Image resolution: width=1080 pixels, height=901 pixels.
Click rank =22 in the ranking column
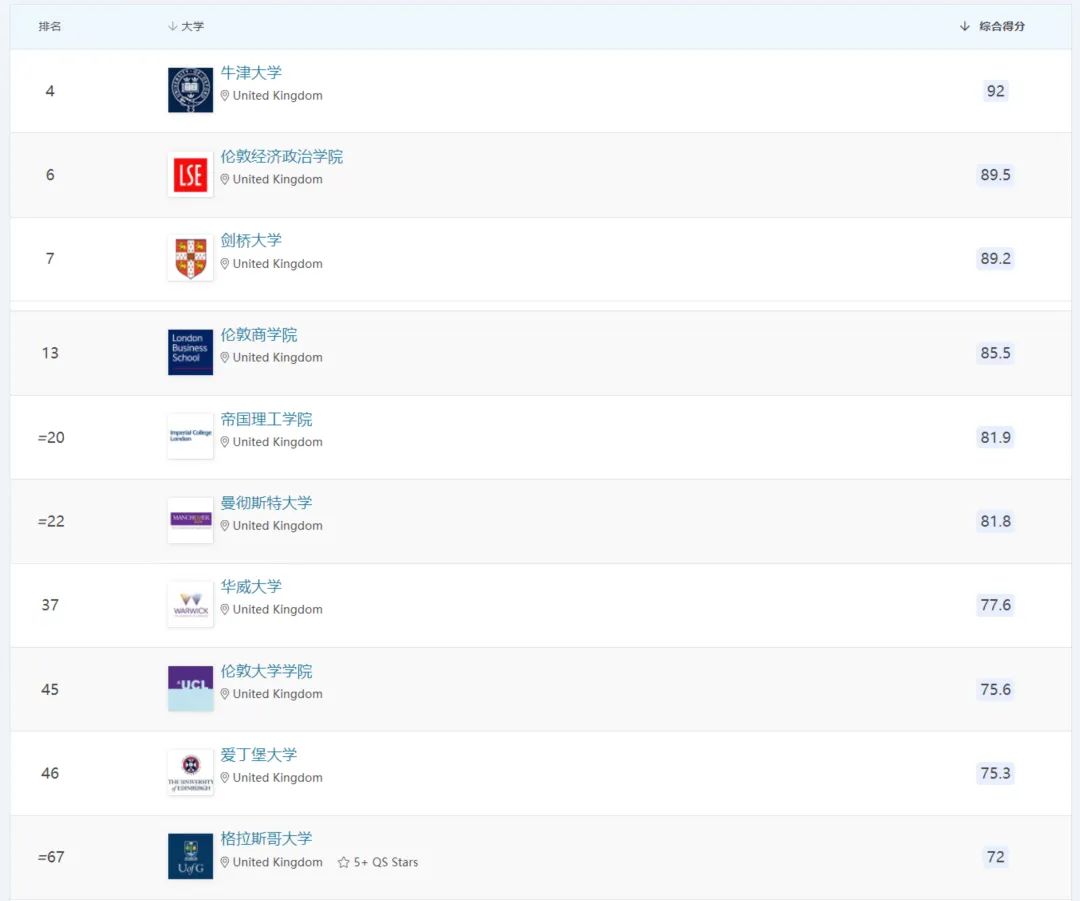coord(51,521)
